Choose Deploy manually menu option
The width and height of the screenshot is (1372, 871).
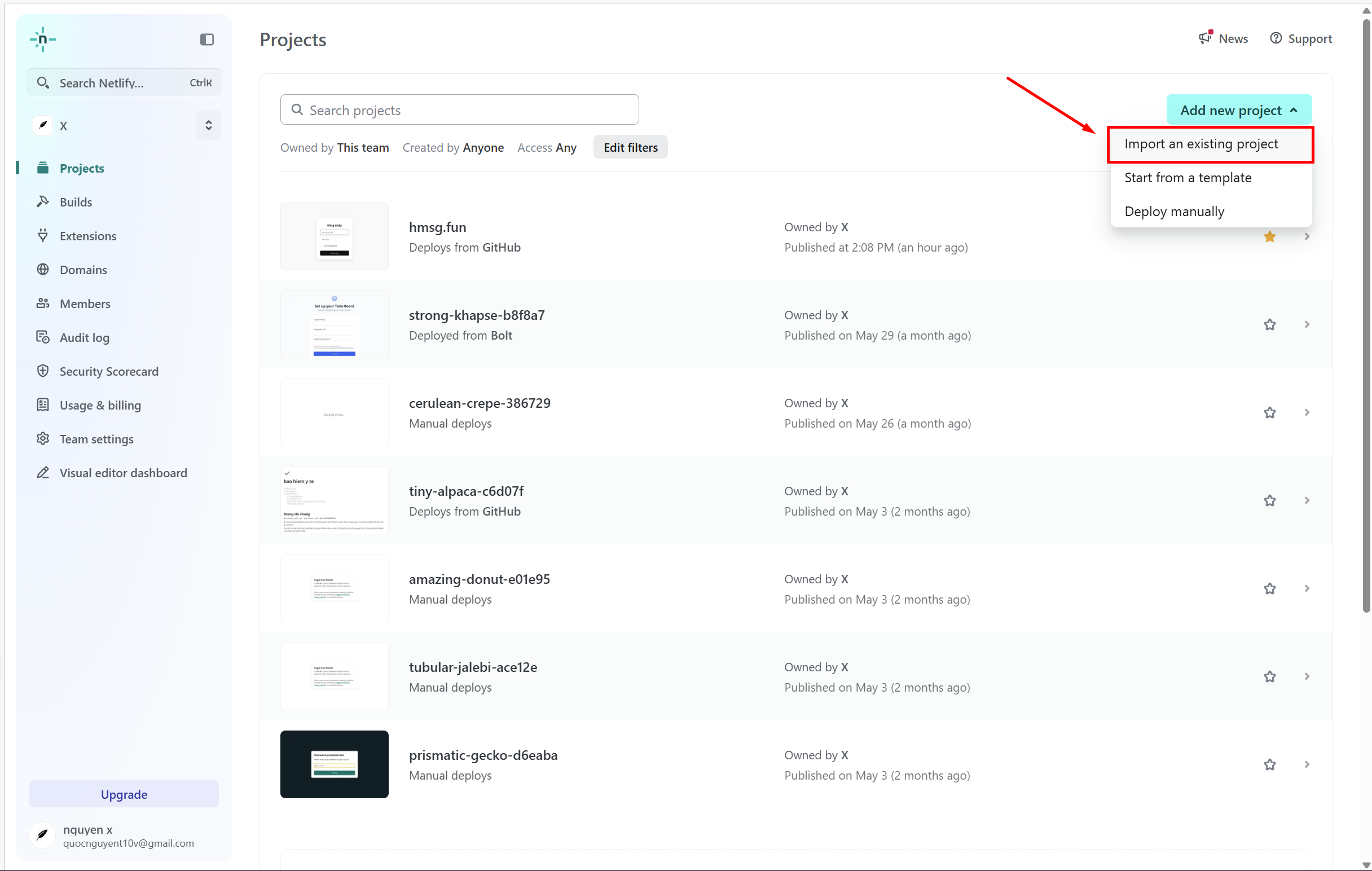pyautogui.click(x=1174, y=212)
